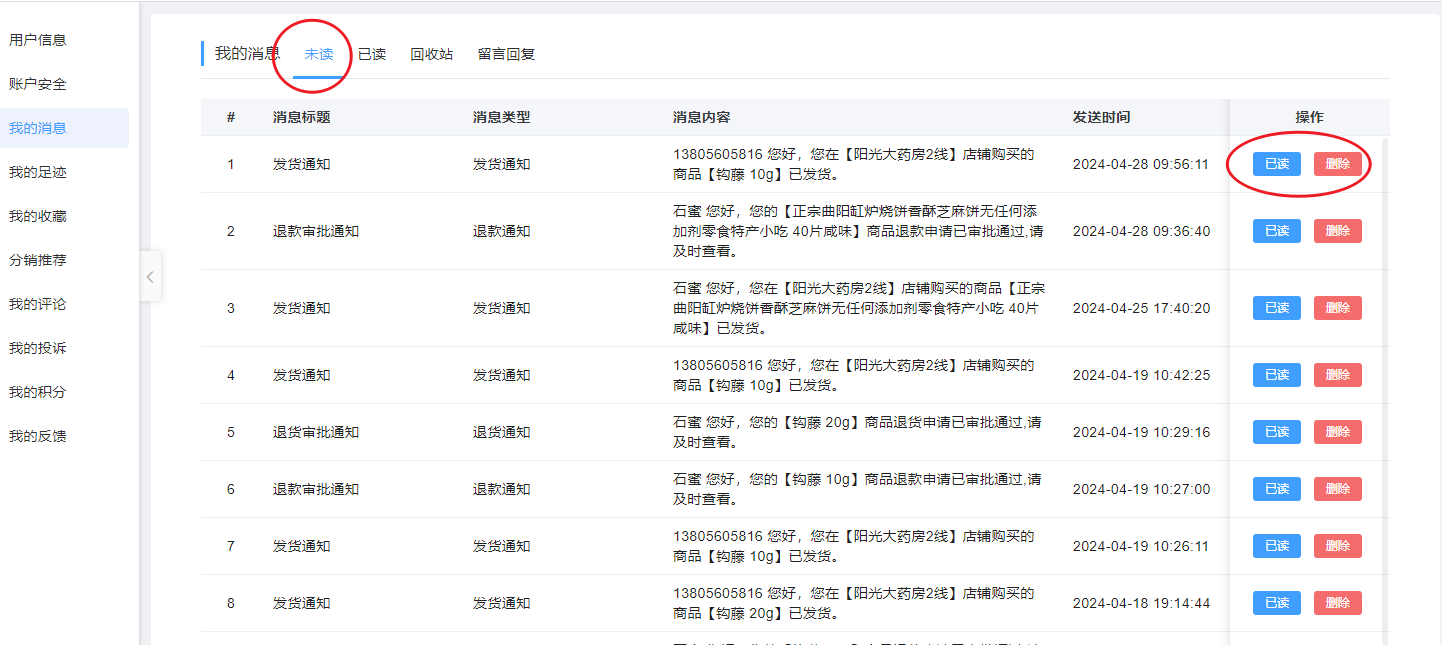The height and width of the screenshot is (645, 1442).
Task: Go to 我的足迹 page
Action: pos(38,172)
